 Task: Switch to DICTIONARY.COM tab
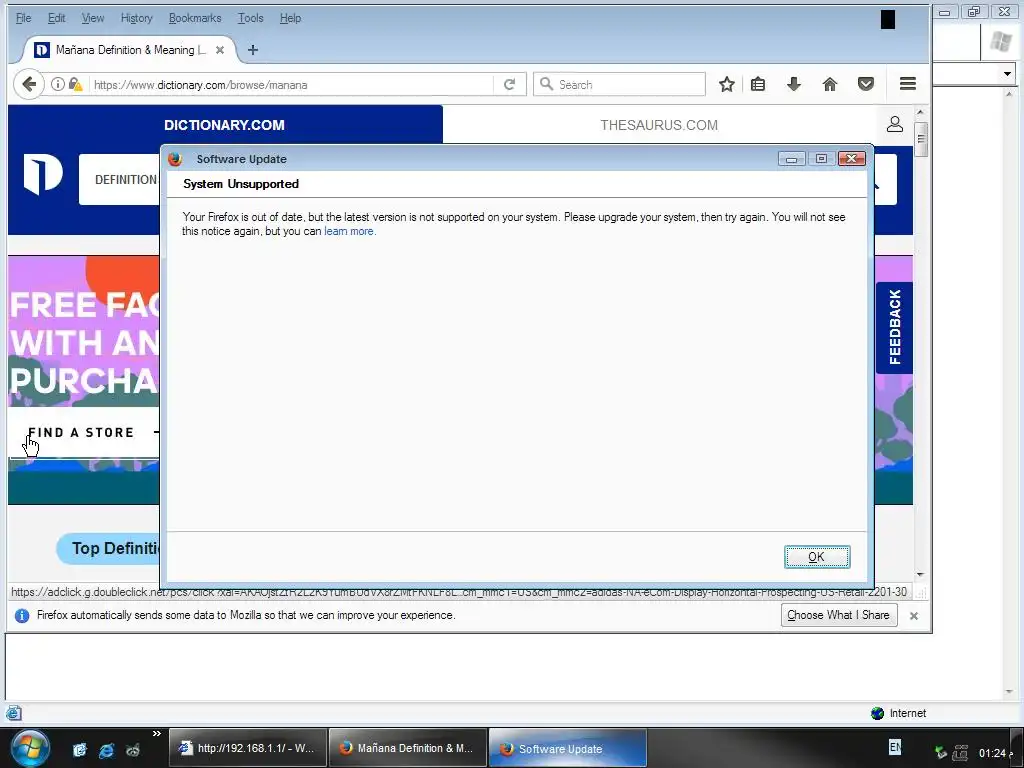(x=225, y=125)
